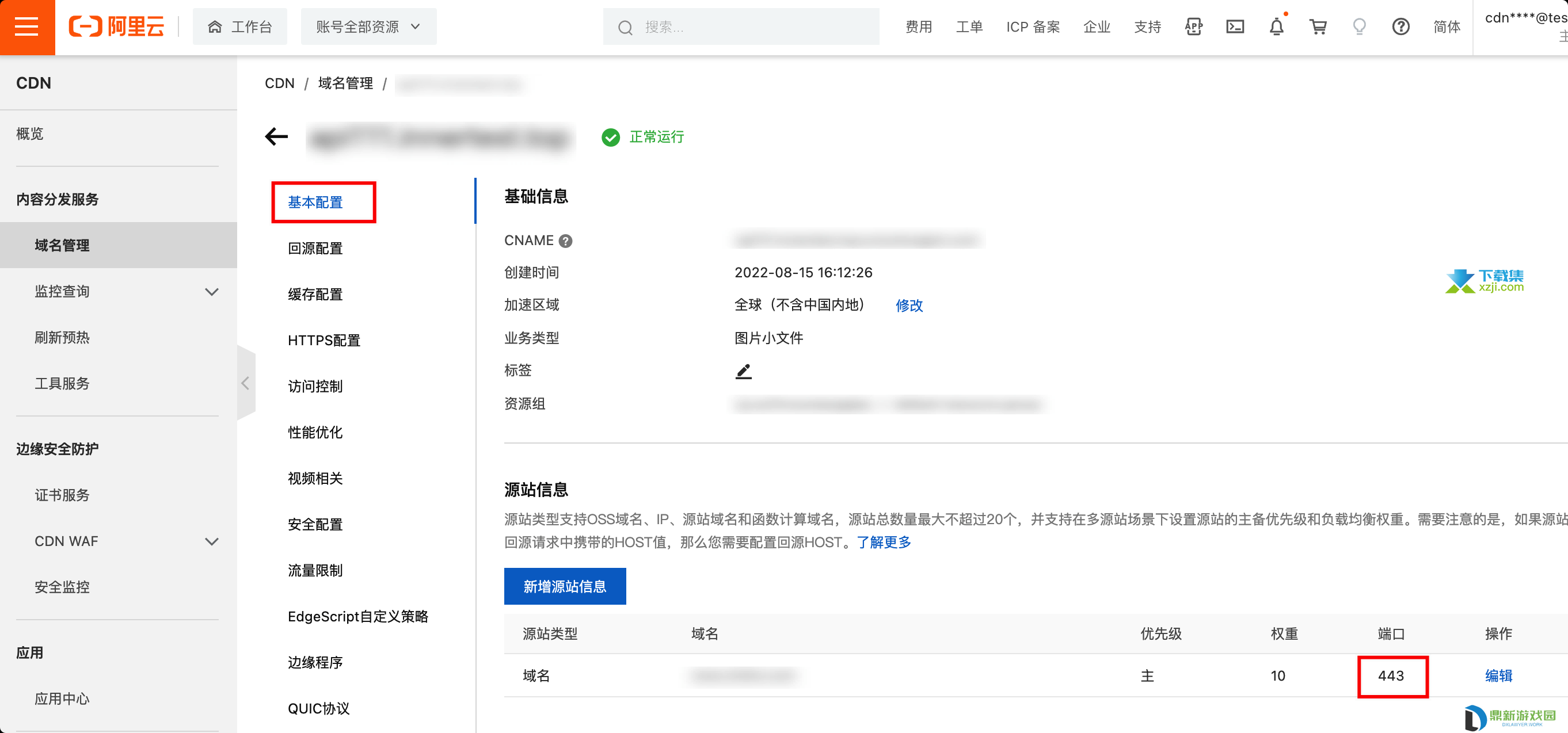Expand the 账号全部资源 account resources dropdown

coord(366,26)
